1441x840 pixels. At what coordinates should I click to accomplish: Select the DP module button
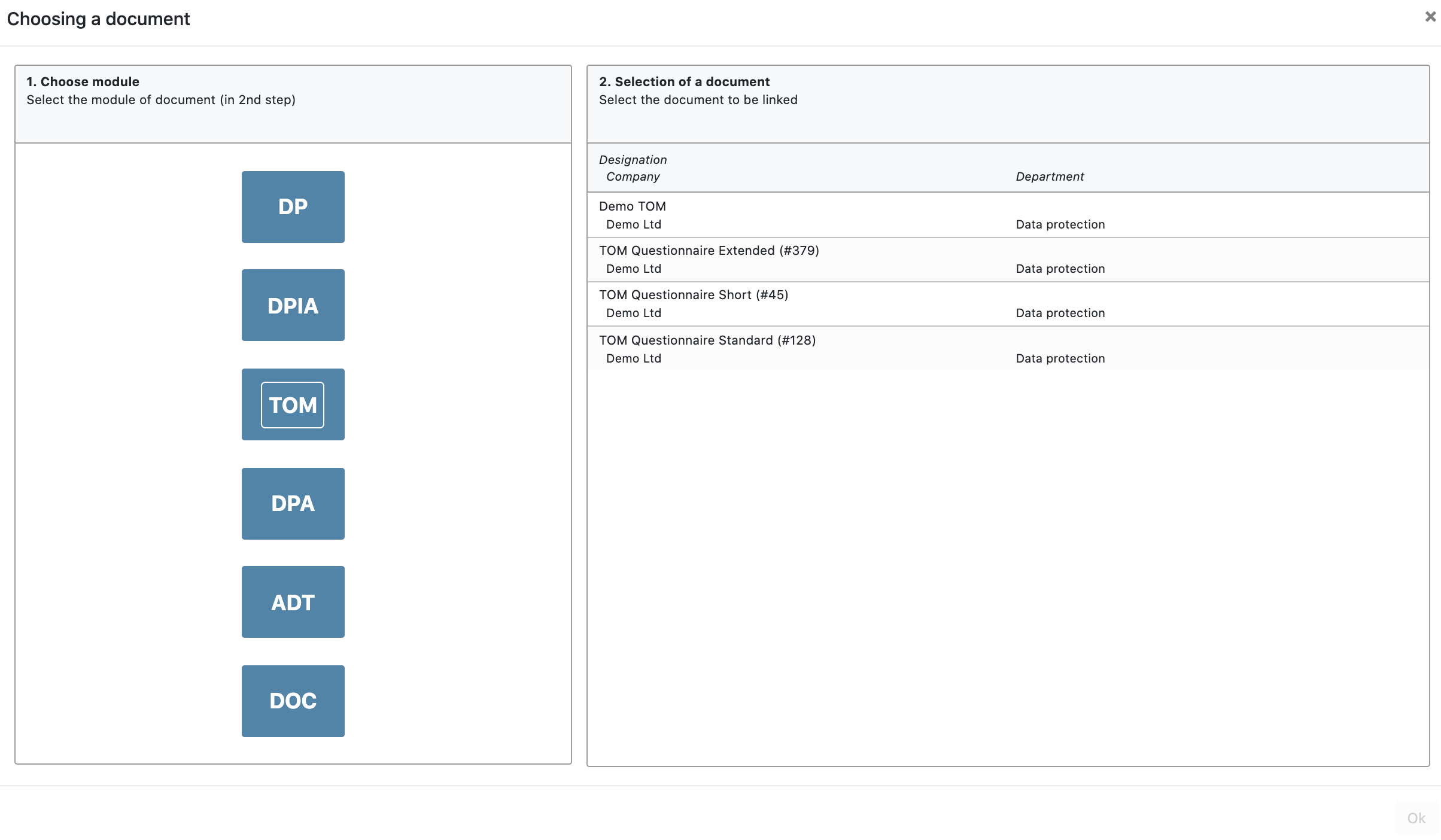pyautogui.click(x=293, y=207)
